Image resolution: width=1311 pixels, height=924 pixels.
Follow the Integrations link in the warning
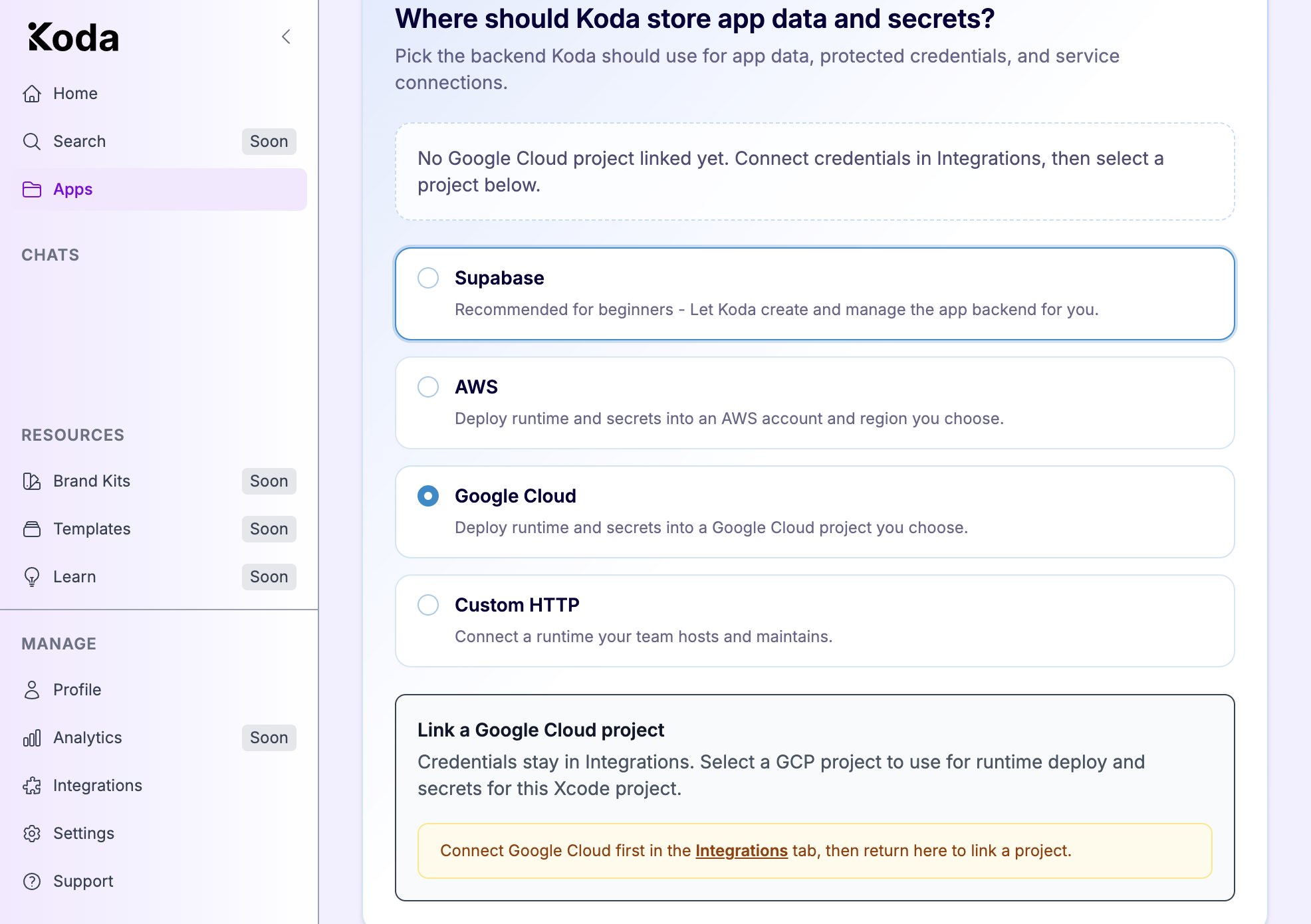tap(741, 851)
